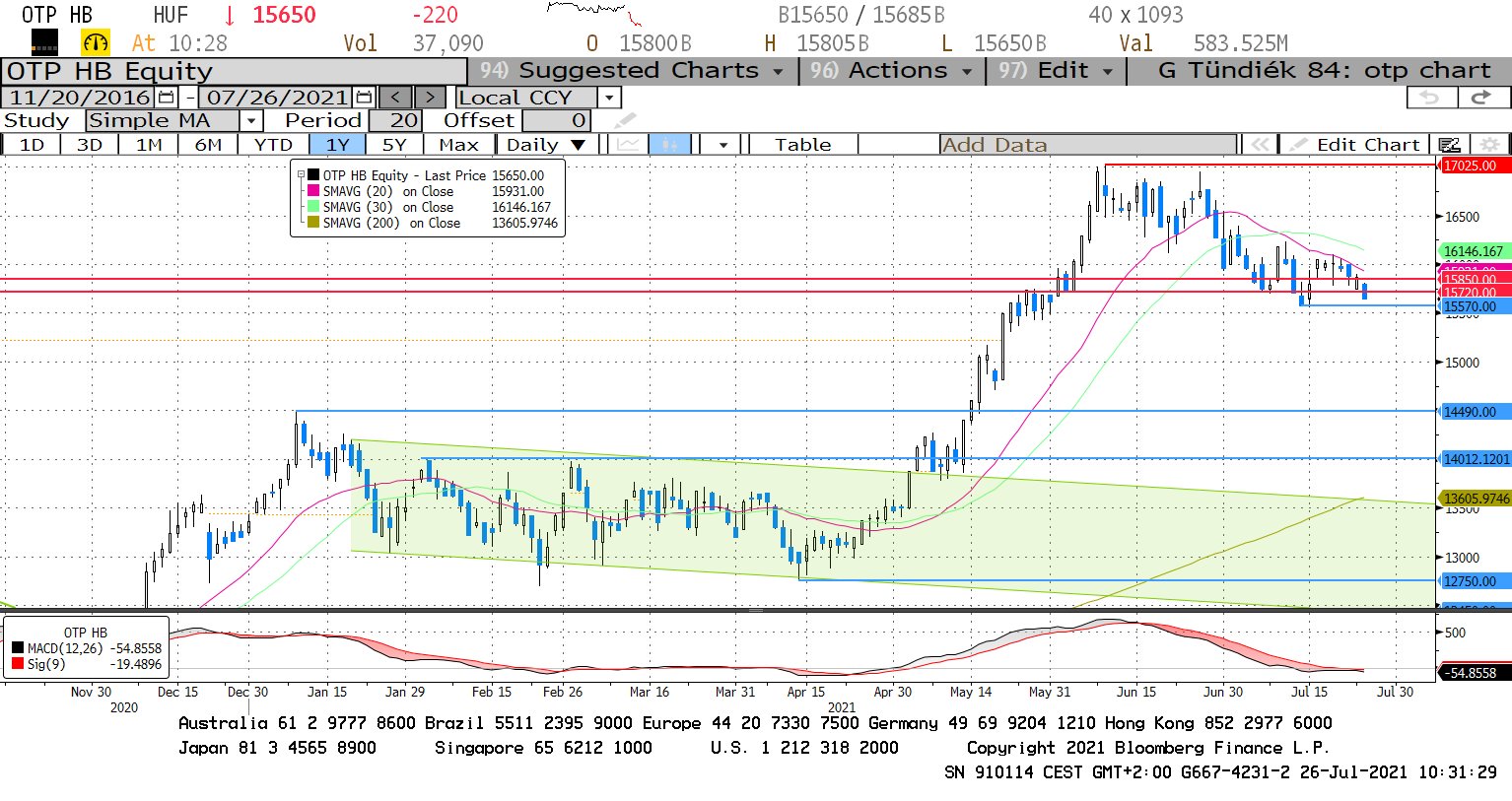Shift date range back with left arrow
Viewport: 1512px width, 801px height.
point(396,98)
